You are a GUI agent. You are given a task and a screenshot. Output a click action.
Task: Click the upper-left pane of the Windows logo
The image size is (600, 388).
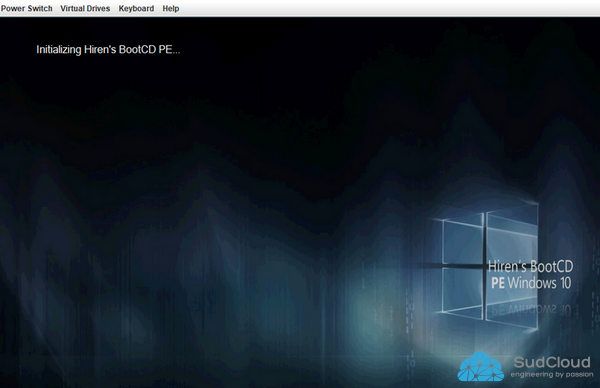pos(462,240)
